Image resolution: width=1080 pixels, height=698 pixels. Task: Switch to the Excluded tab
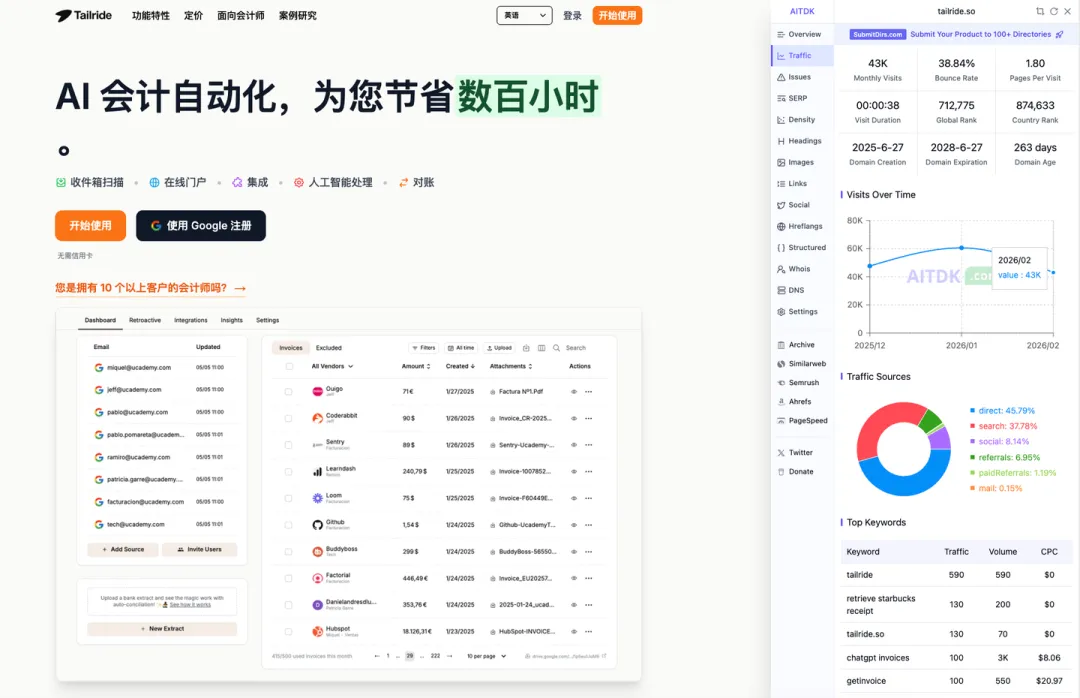tap(329, 348)
